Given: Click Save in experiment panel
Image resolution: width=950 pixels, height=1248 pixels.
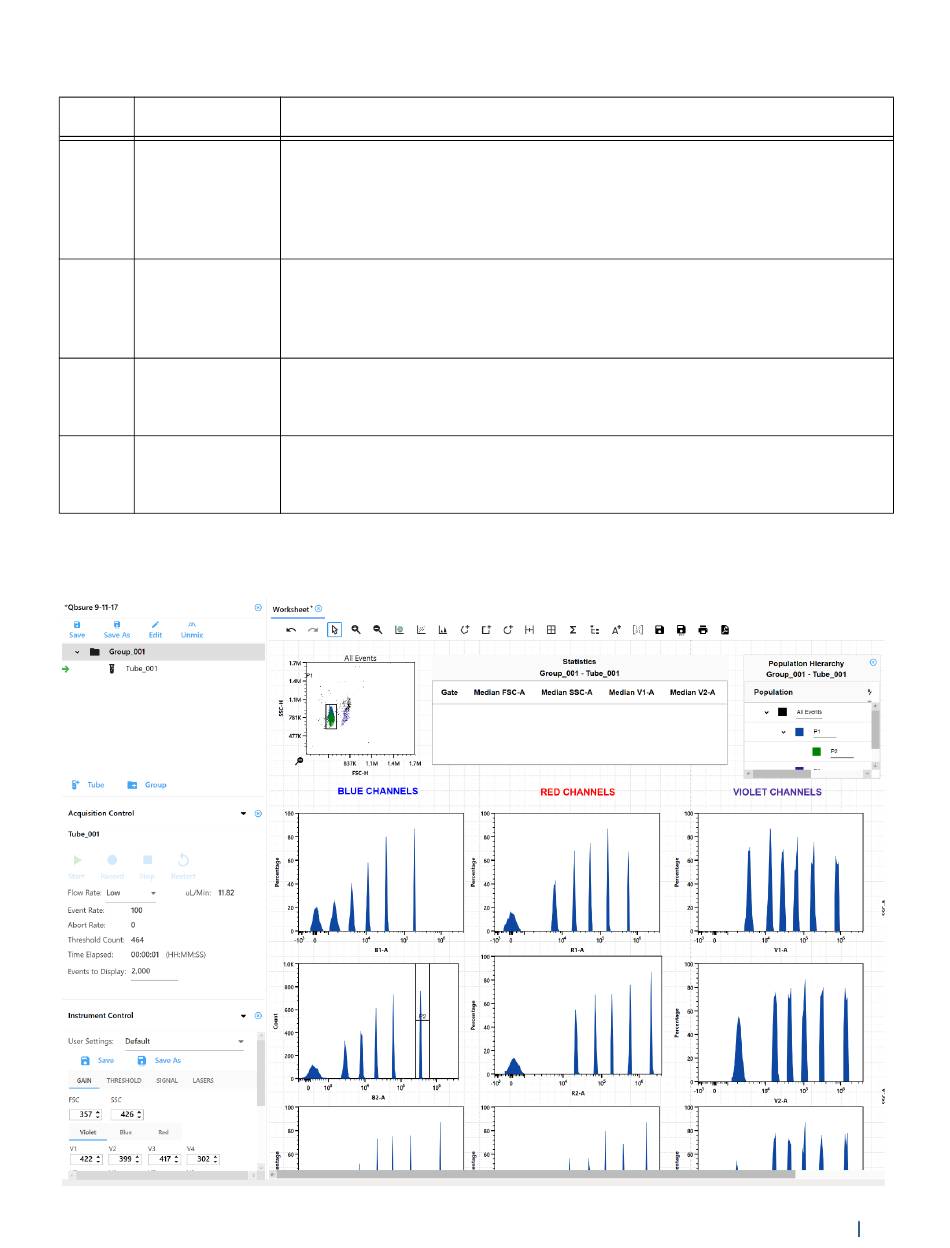Looking at the screenshot, I should (x=77, y=629).
